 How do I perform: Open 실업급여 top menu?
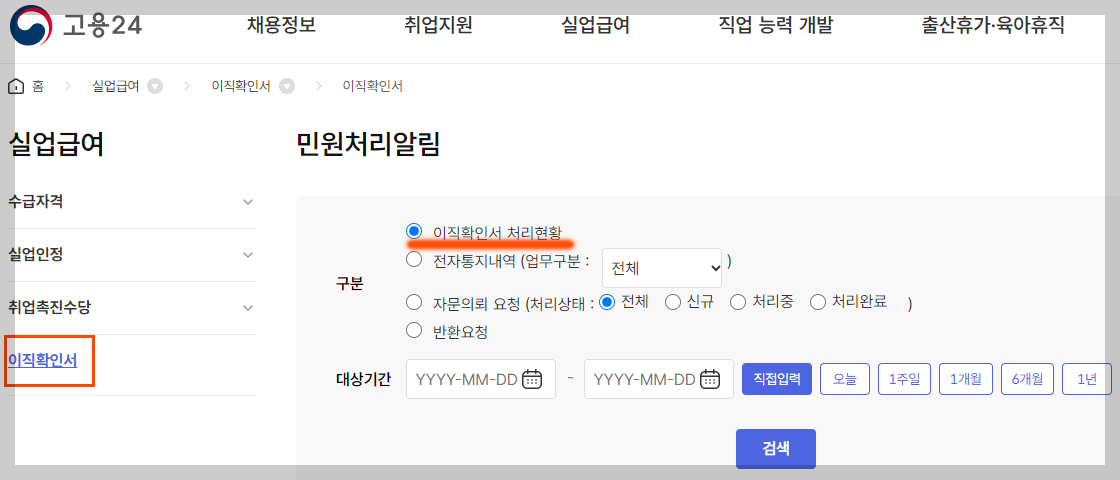click(595, 26)
